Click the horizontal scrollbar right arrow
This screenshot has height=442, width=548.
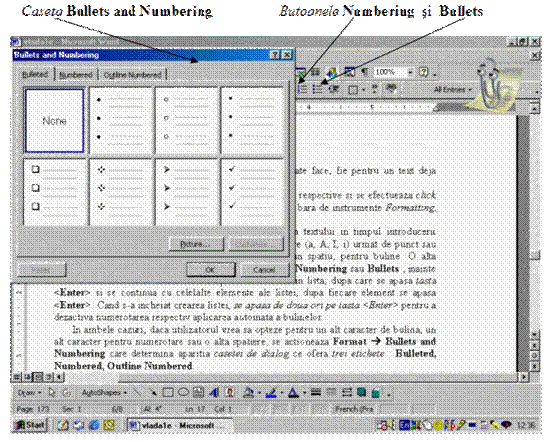tap(524, 377)
